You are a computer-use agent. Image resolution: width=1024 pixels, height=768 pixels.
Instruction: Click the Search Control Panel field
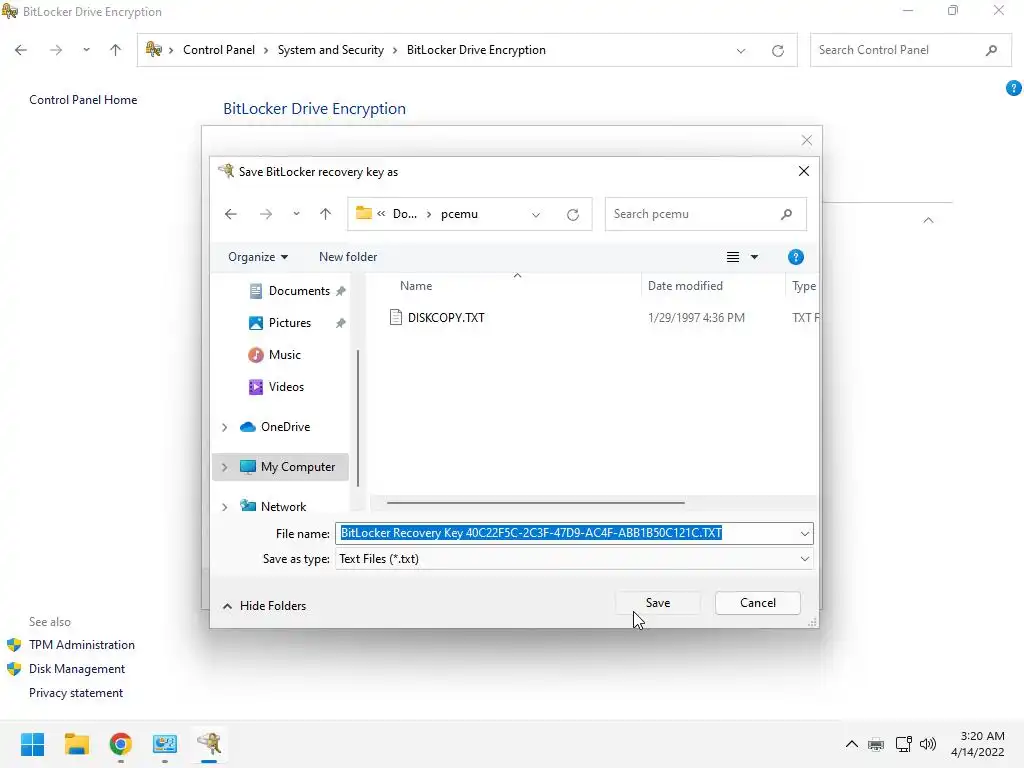(x=910, y=50)
